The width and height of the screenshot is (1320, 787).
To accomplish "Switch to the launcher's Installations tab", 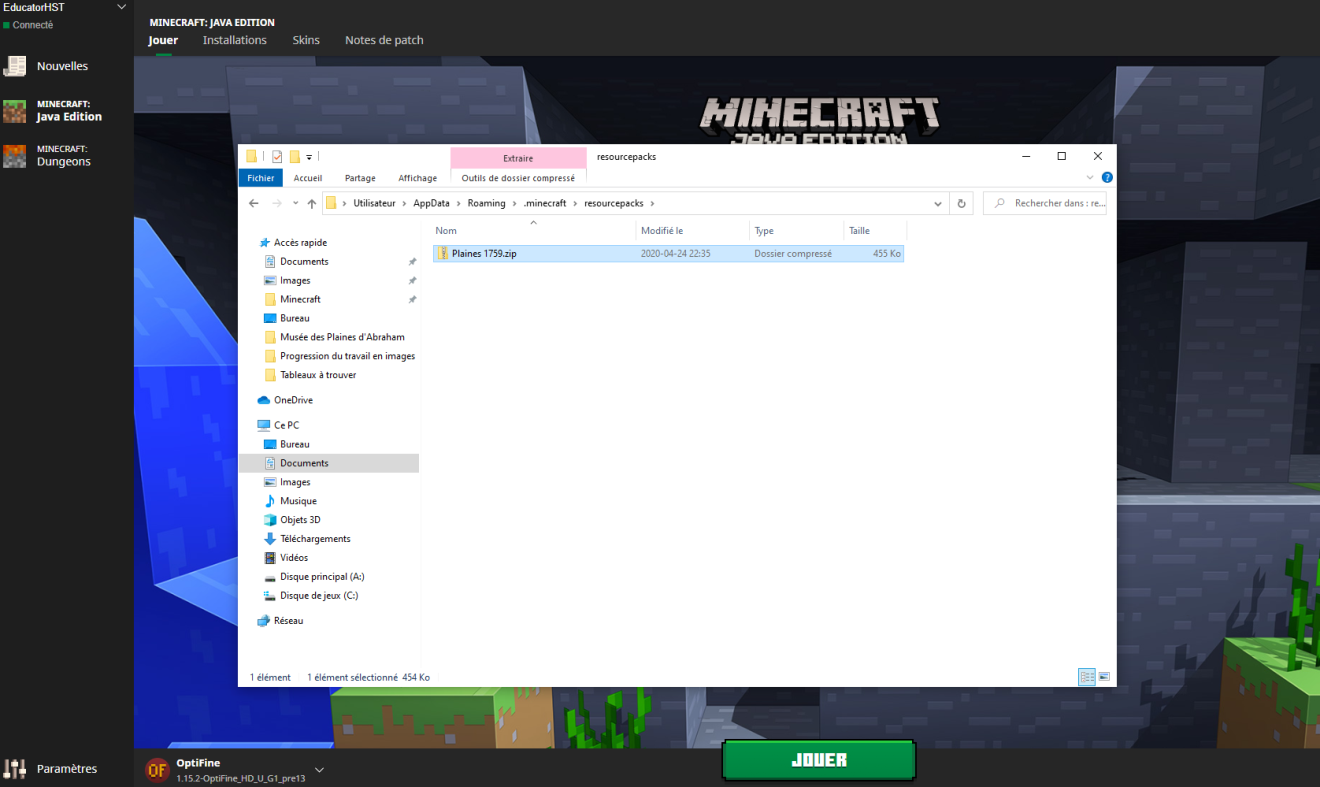I will click(235, 40).
